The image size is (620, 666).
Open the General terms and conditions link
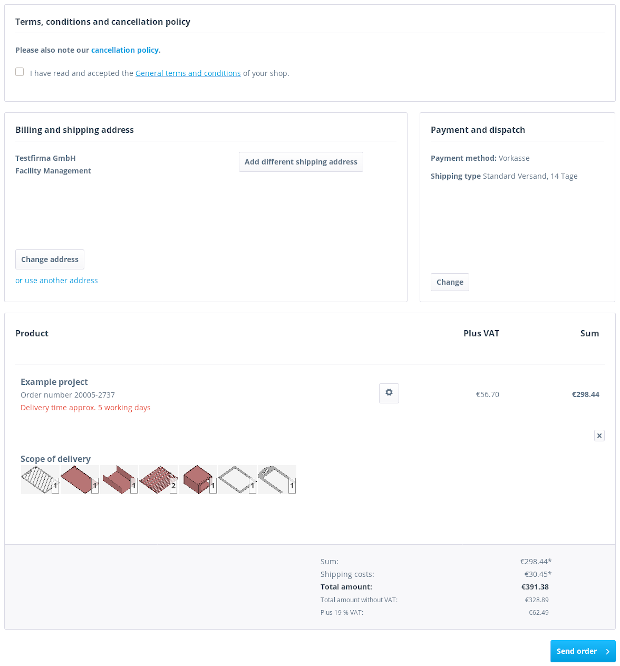pos(188,73)
